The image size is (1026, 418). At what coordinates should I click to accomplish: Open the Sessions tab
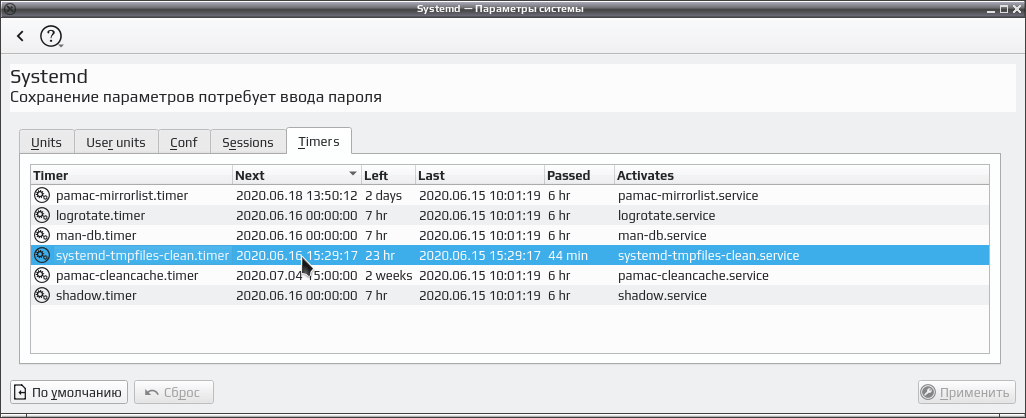[x=248, y=142]
